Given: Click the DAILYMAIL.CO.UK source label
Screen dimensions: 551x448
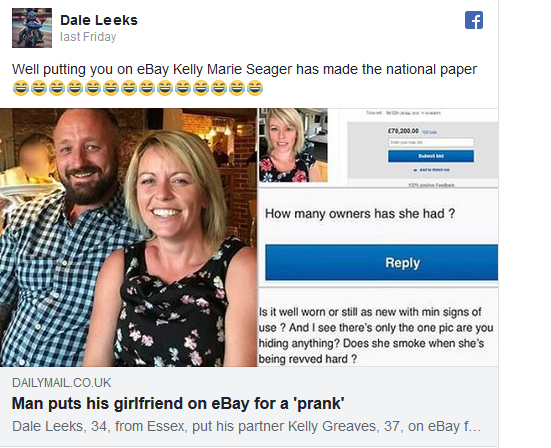Looking at the screenshot, I should point(61,383).
